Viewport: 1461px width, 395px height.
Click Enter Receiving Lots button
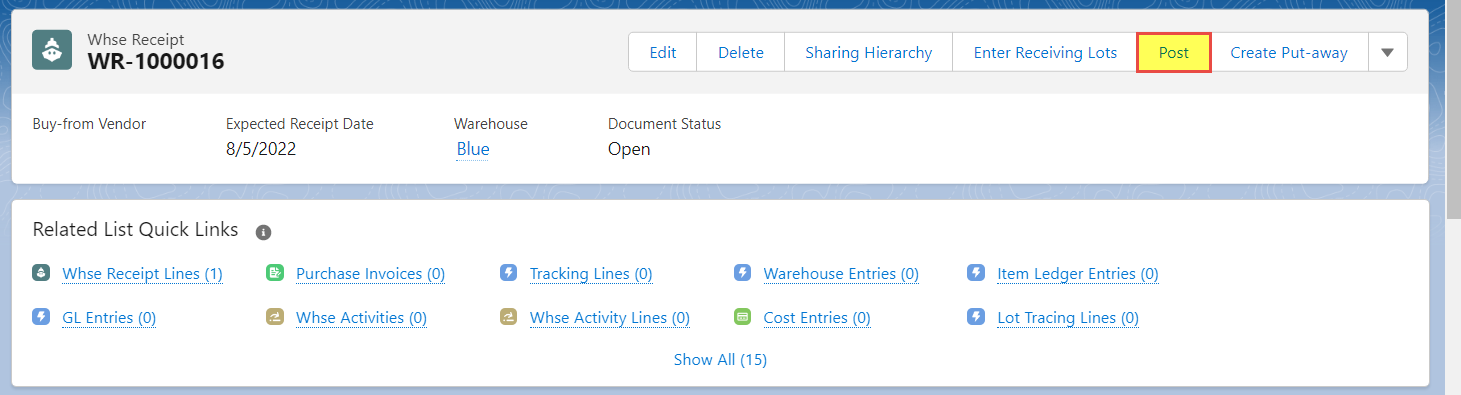point(1045,52)
